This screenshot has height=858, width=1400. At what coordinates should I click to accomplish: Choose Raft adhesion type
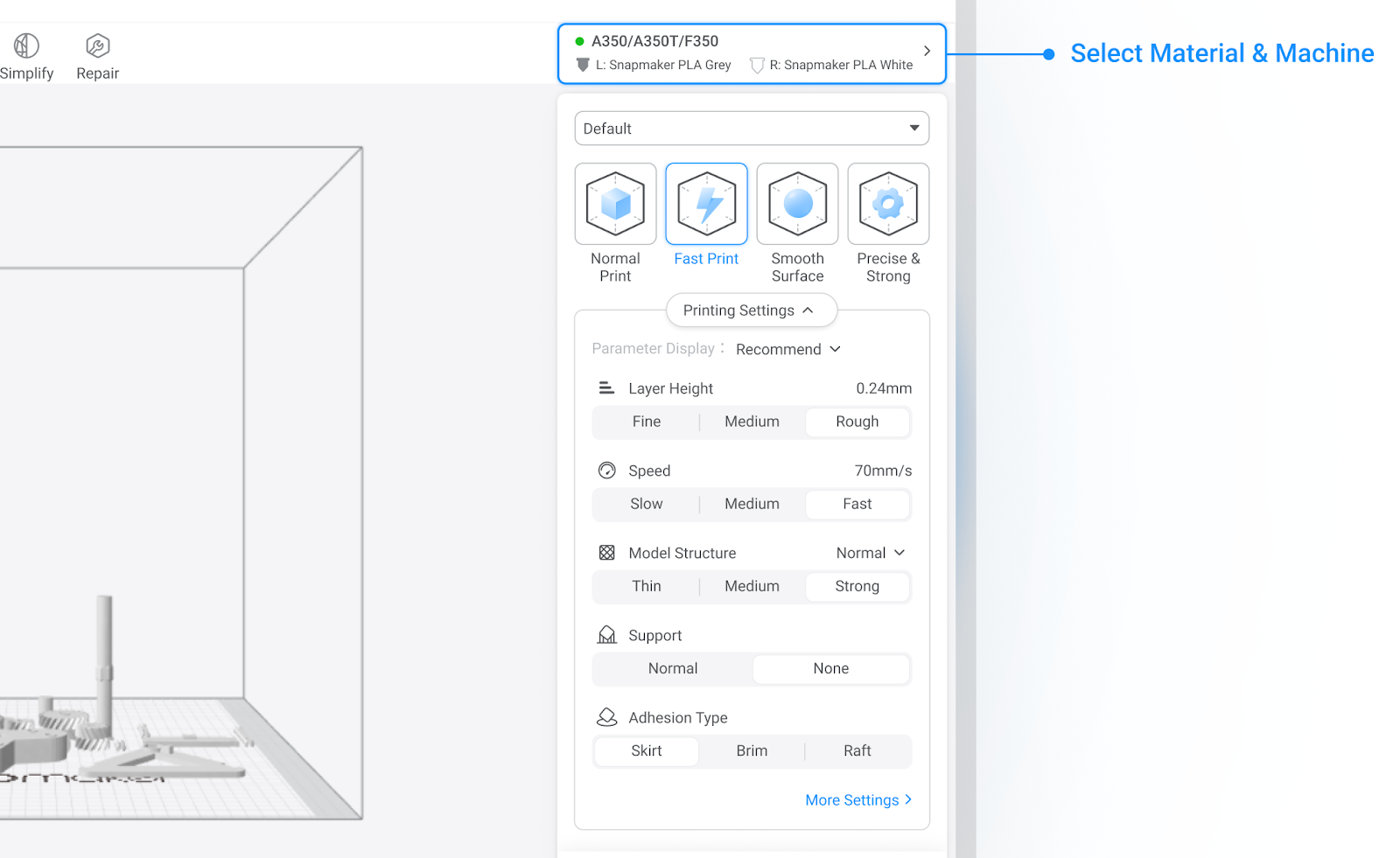(857, 750)
